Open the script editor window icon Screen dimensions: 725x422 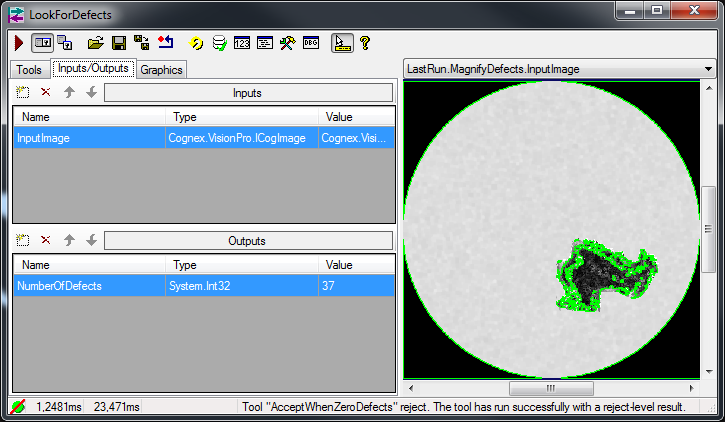(265, 43)
